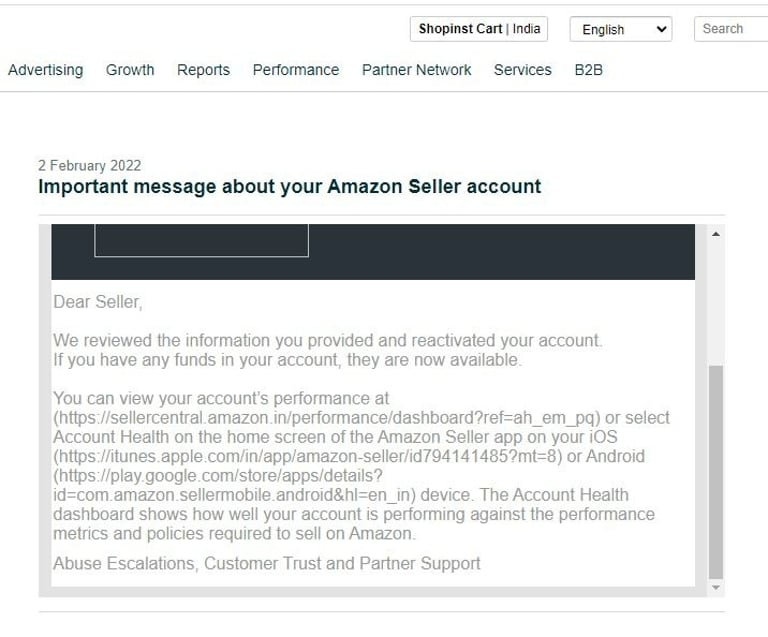The width and height of the screenshot is (768, 637).
Task: Open the Reports menu
Action: (x=203, y=70)
